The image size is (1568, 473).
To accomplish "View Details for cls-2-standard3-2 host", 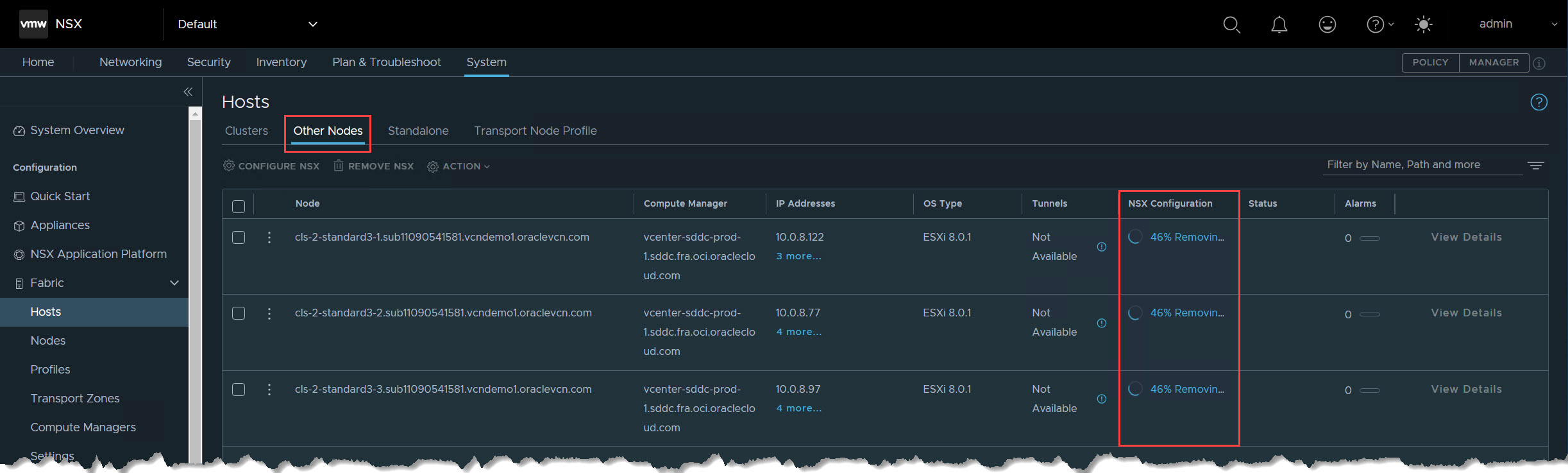I will click(x=1466, y=313).
